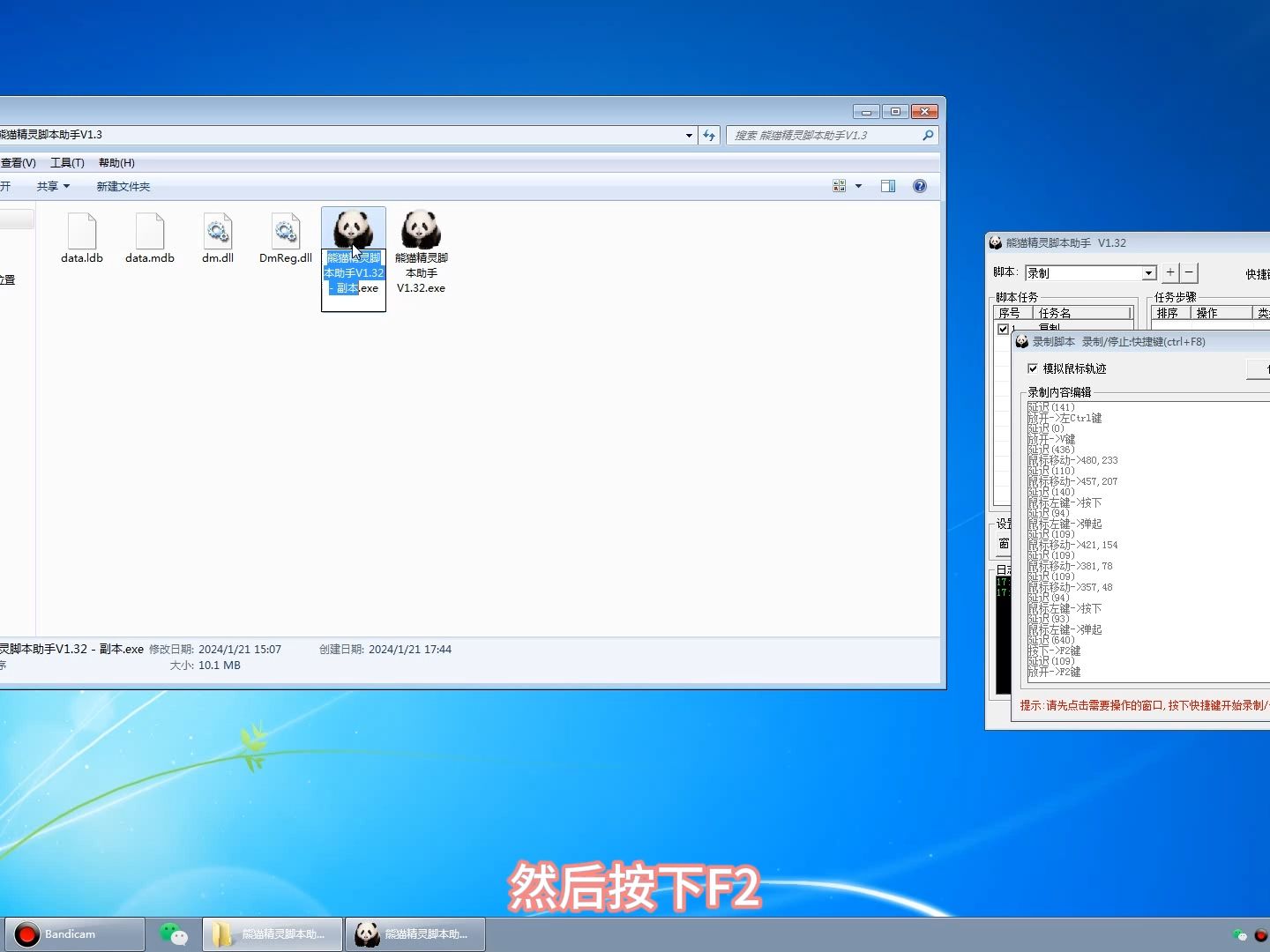
Task: Click the 新建文件夹 button
Action: 123,186
